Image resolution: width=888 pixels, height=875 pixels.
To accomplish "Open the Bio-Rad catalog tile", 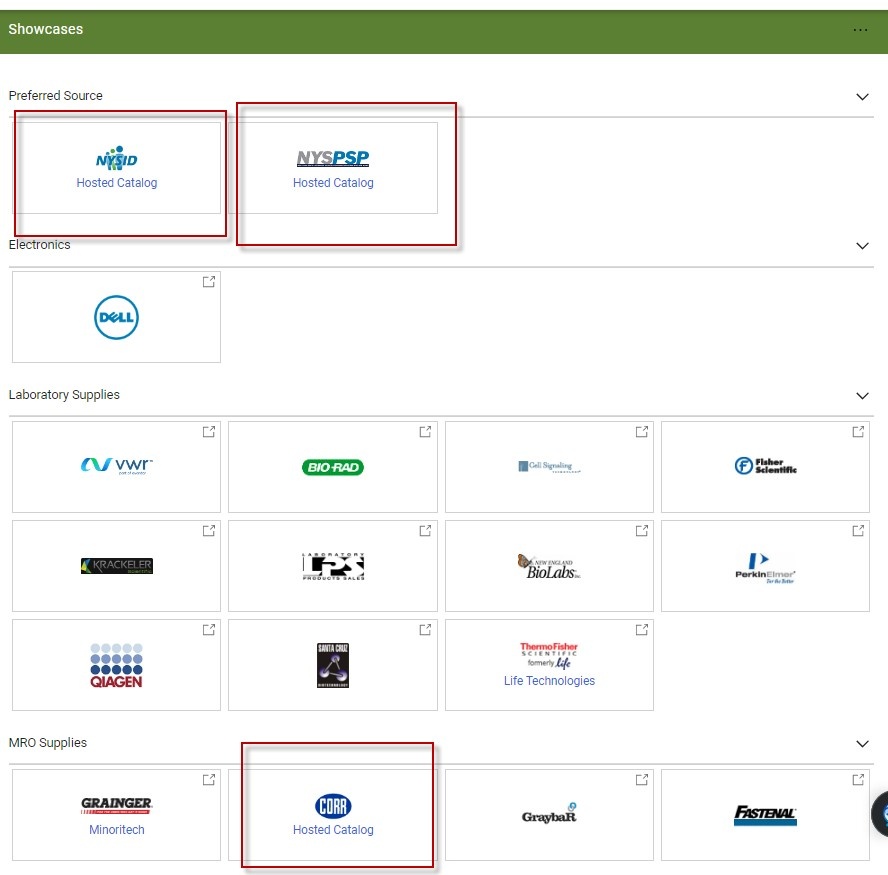I will pos(333,467).
